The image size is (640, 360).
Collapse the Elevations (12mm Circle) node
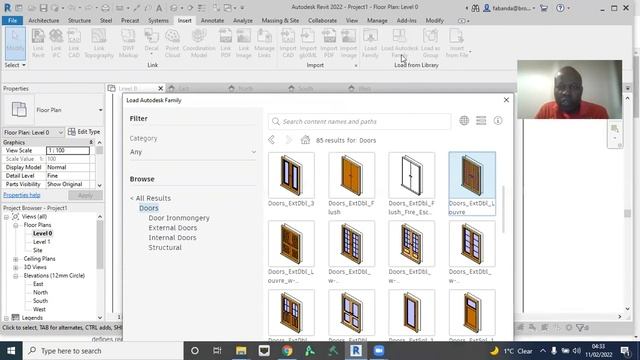[16, 276]
